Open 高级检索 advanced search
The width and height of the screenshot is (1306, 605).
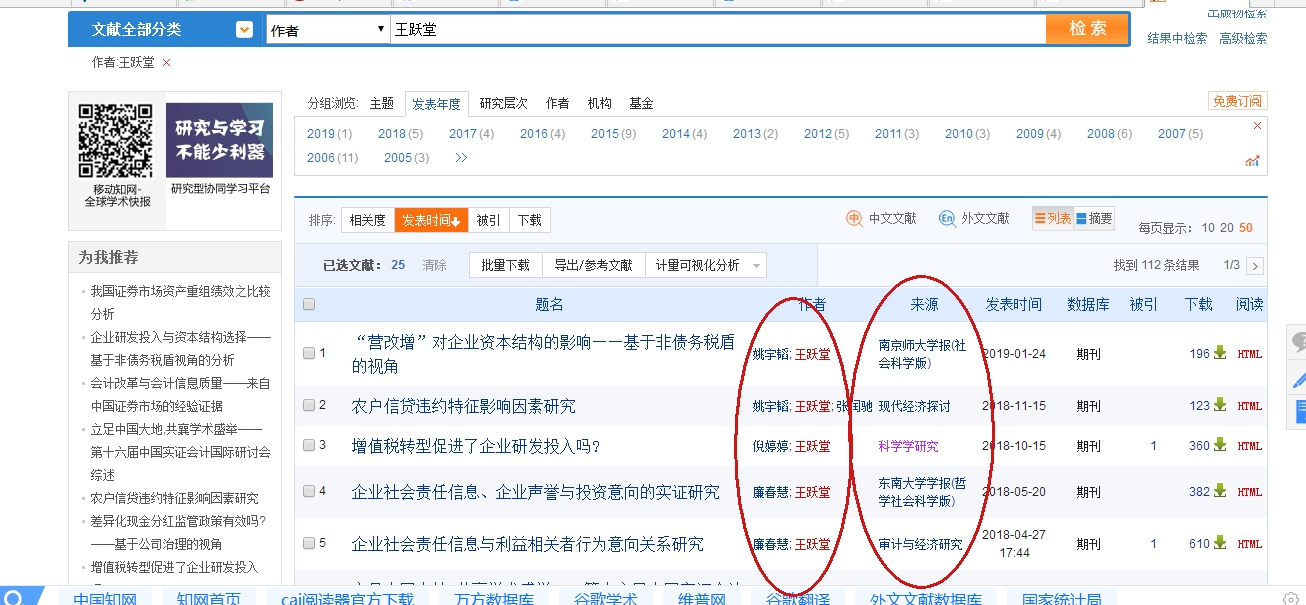tap(1243, 38)
